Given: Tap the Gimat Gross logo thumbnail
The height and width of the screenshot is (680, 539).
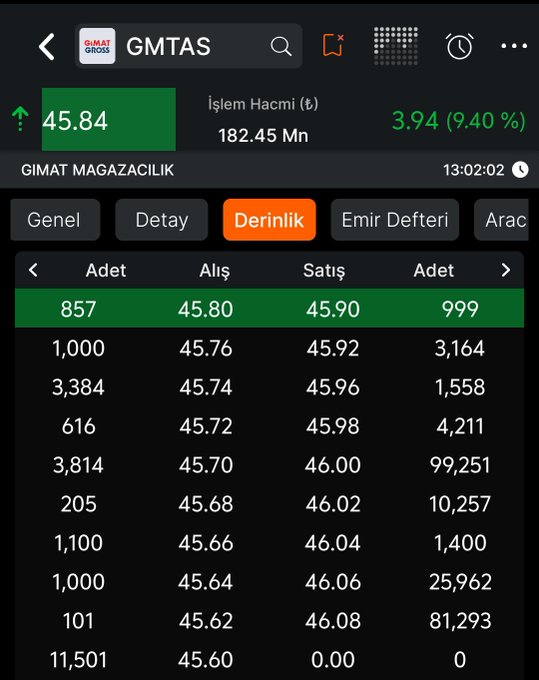Looking at the screenshot, I should point(97,46).
